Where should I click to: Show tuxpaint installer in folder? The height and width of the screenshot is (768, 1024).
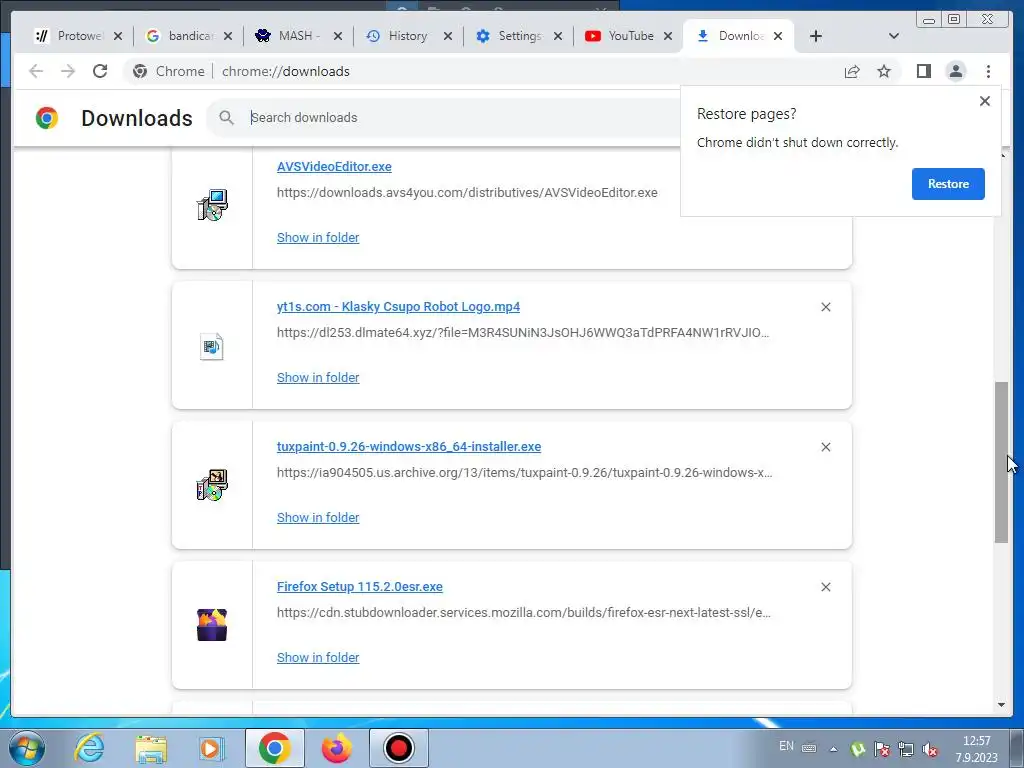click(x=318, y=517)
